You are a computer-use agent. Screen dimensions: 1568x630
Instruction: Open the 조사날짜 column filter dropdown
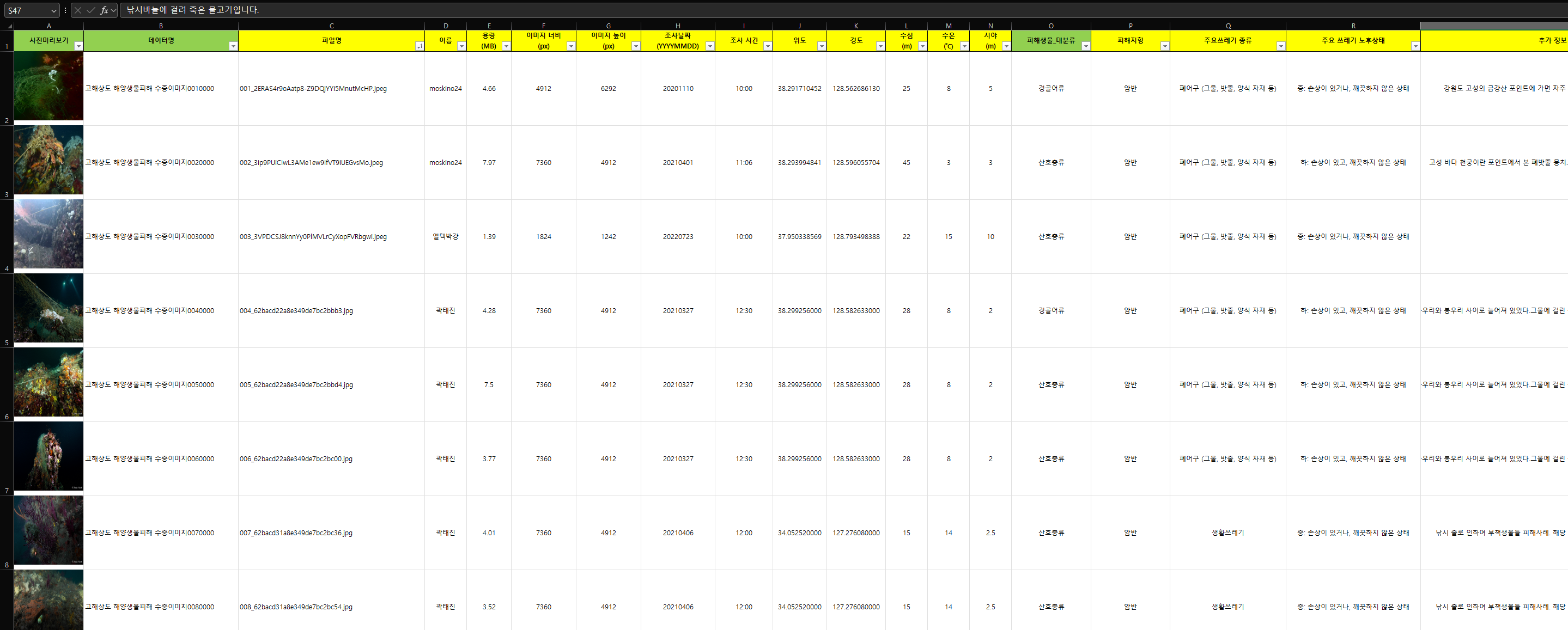point(709,46)
